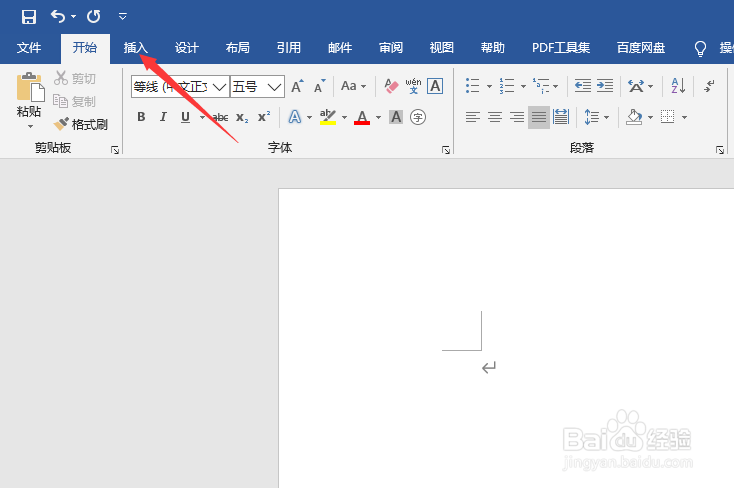Switch to the 引用 ribbon tab
Image resolution: width=734 pixels, height=488 pixels.
pyautogui.click(x=289, y=48)
